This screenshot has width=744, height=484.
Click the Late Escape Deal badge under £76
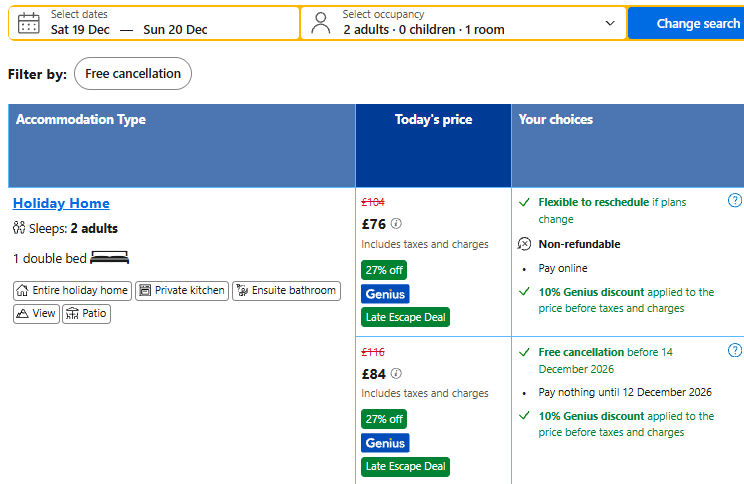(405, 317)
